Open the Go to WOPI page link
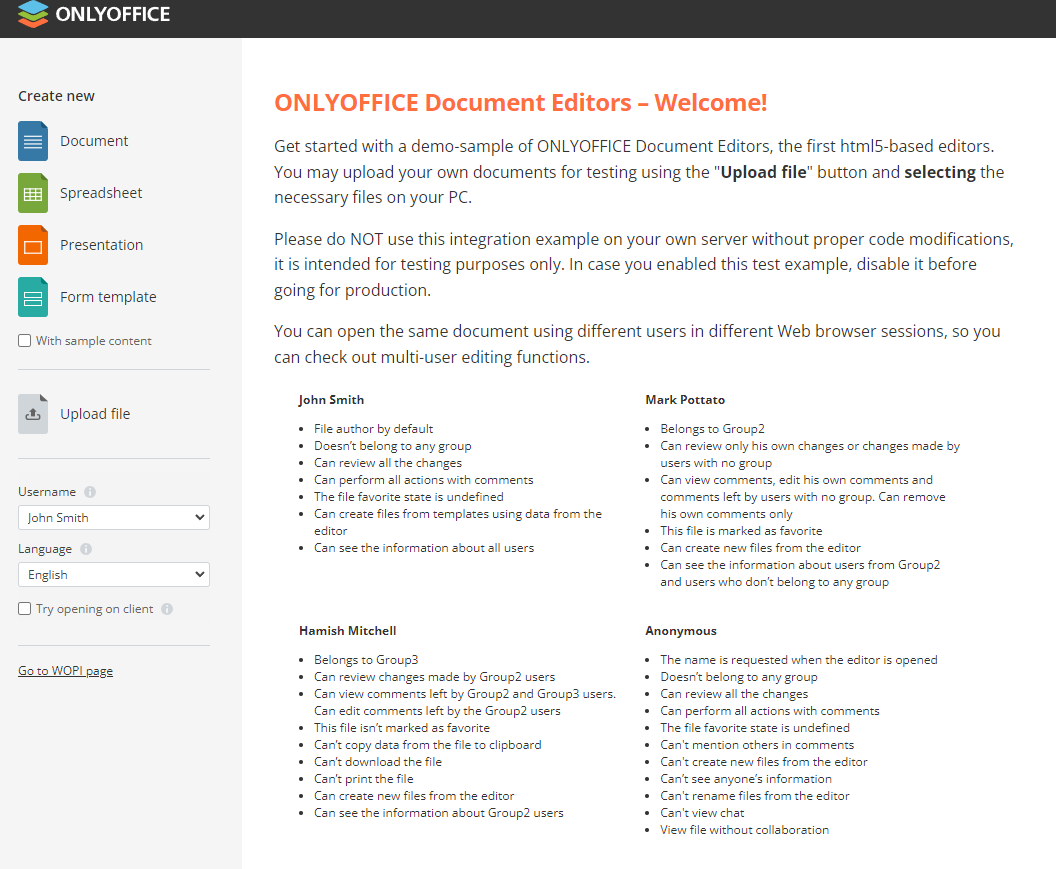 click(x=65, y=671)
